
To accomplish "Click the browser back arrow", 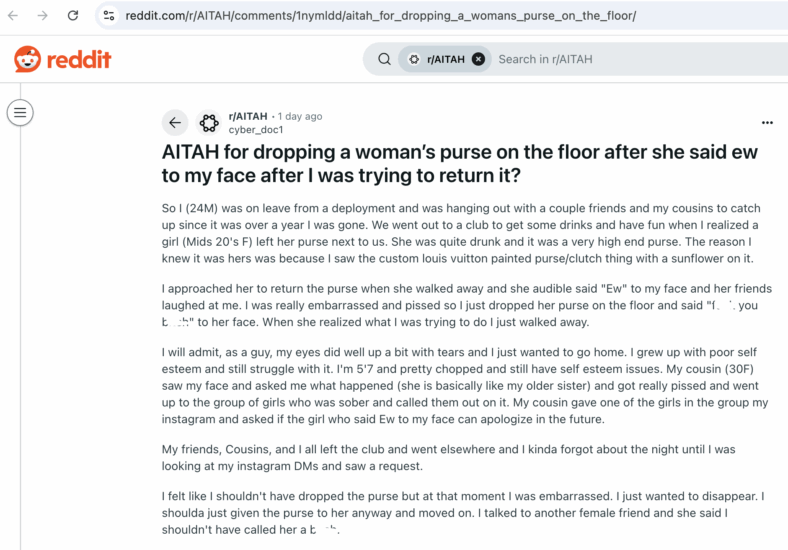I will coord(13,16).
